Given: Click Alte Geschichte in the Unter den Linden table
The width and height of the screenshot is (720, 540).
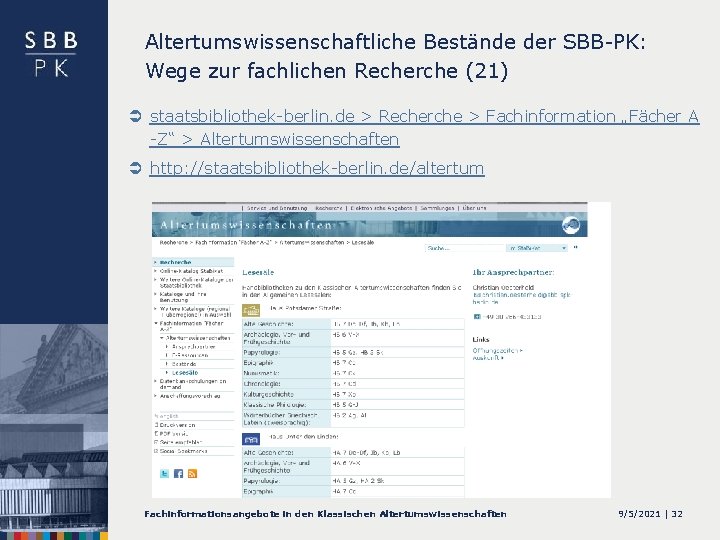Looking at the screenshot, I should point(268,452).
